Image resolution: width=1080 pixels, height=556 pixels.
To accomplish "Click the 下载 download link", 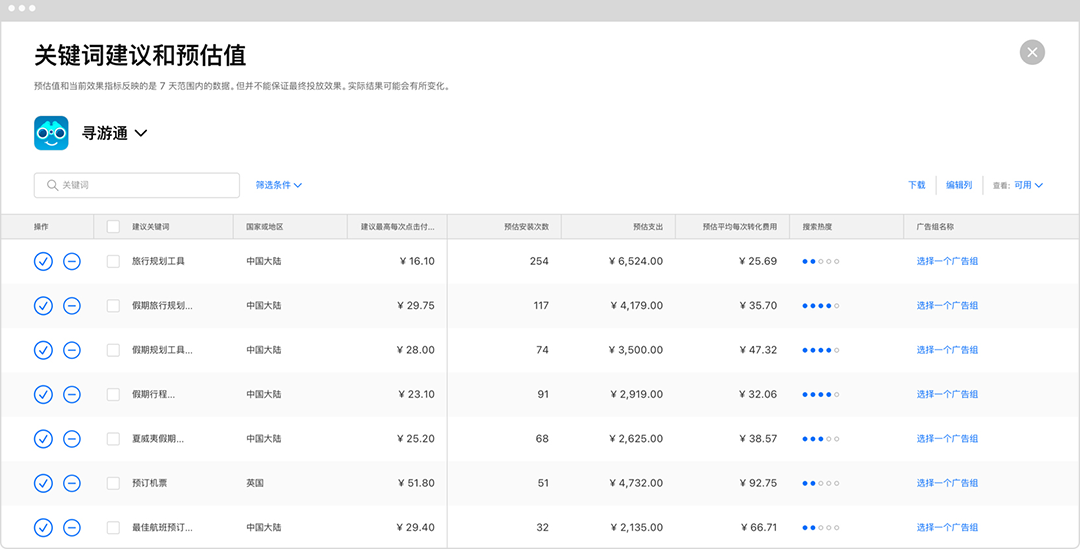I will click(x=917, y=185).
